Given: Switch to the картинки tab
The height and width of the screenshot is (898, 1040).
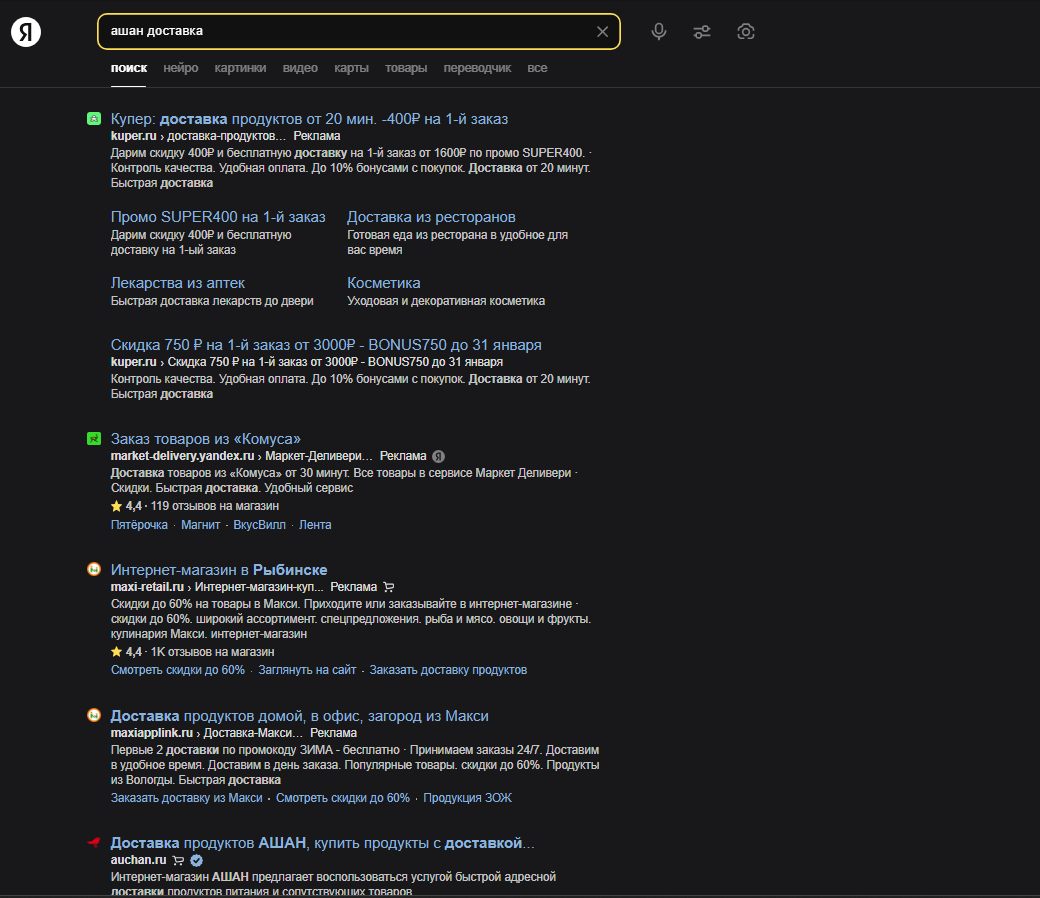Looking at the screenshot, I should click(240, 68).
